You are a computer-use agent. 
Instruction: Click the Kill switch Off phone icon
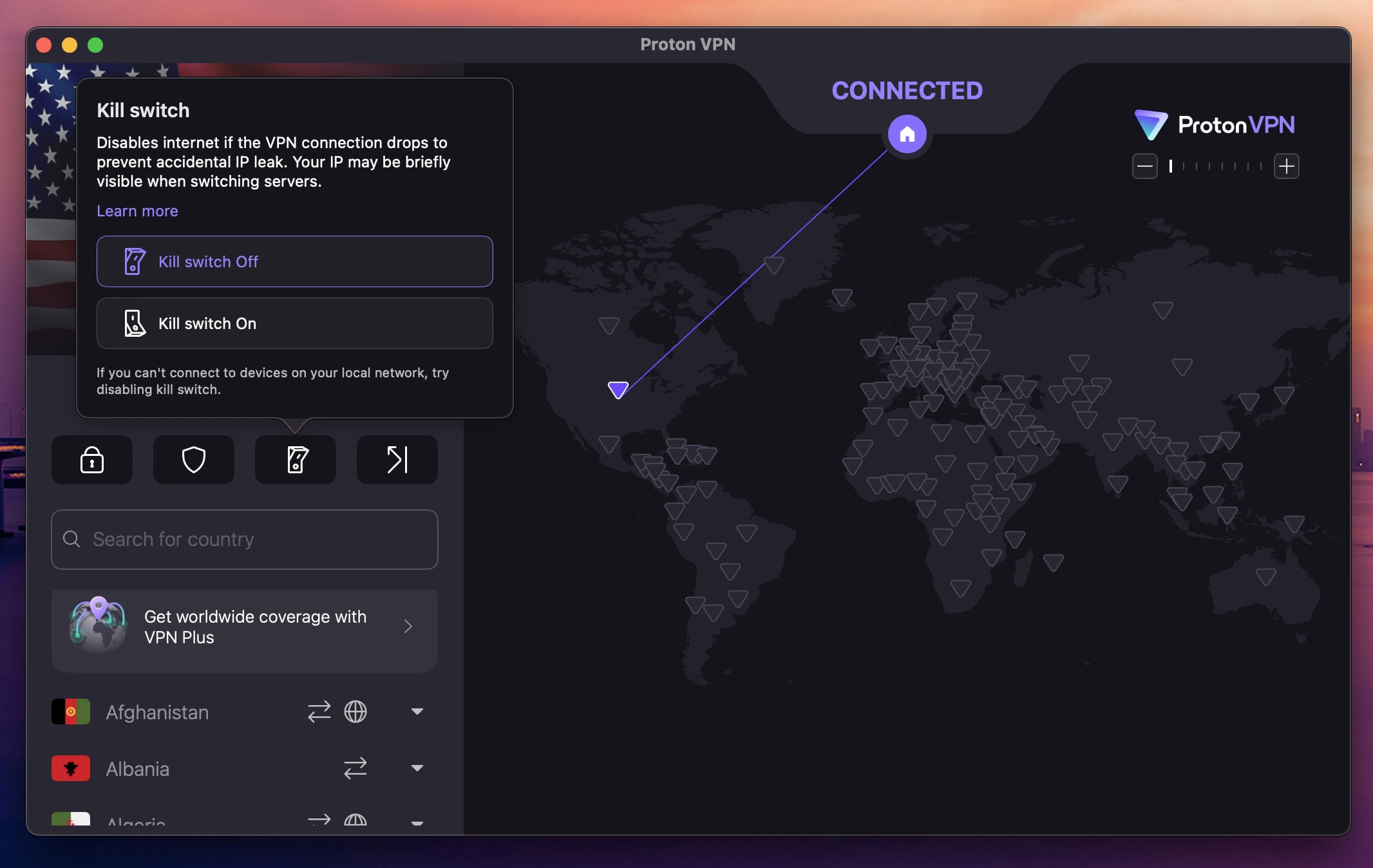point(135,261)
